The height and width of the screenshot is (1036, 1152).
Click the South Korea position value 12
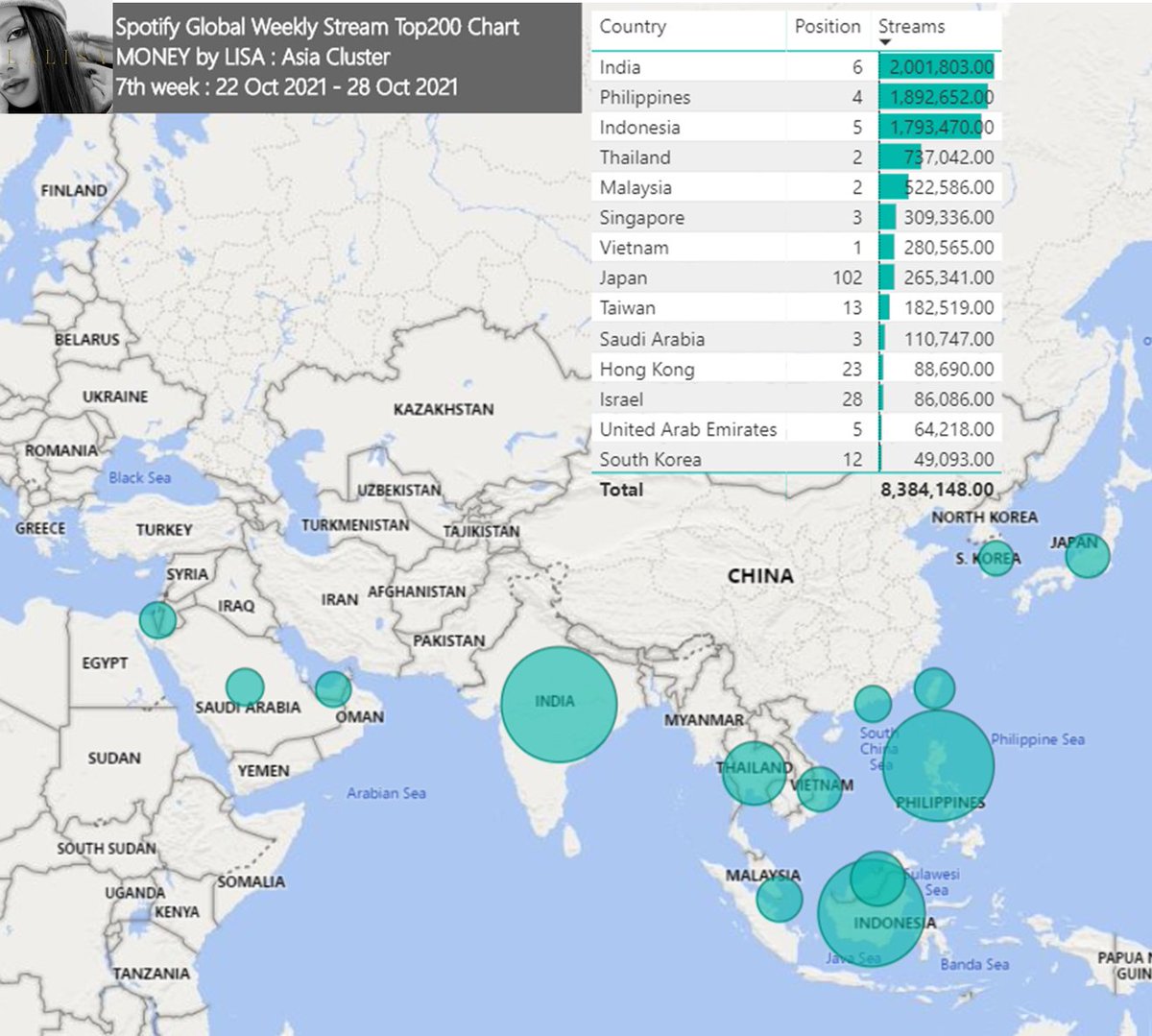(852, 460)
